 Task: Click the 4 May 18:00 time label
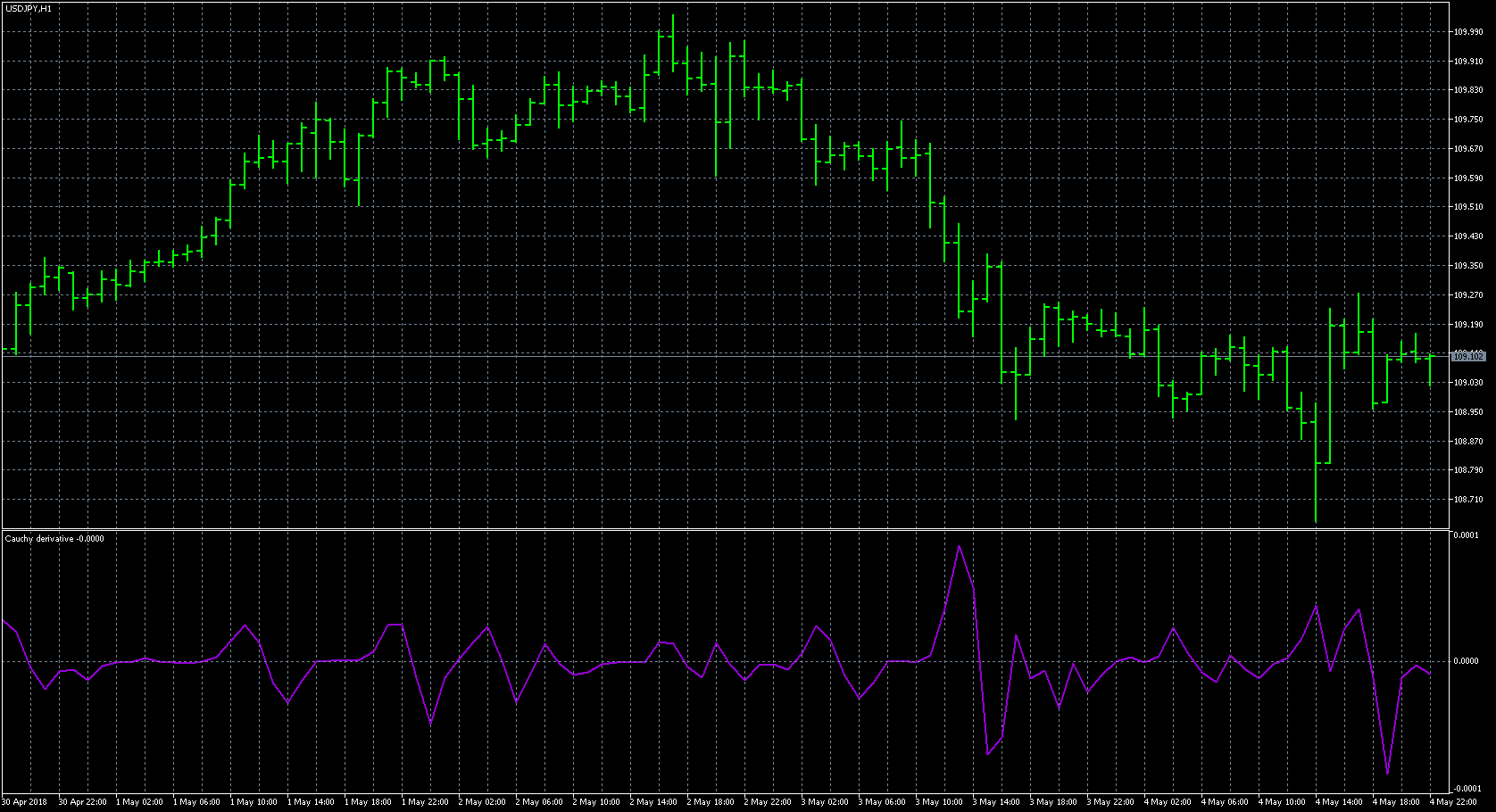click(x=1396, y=802)
